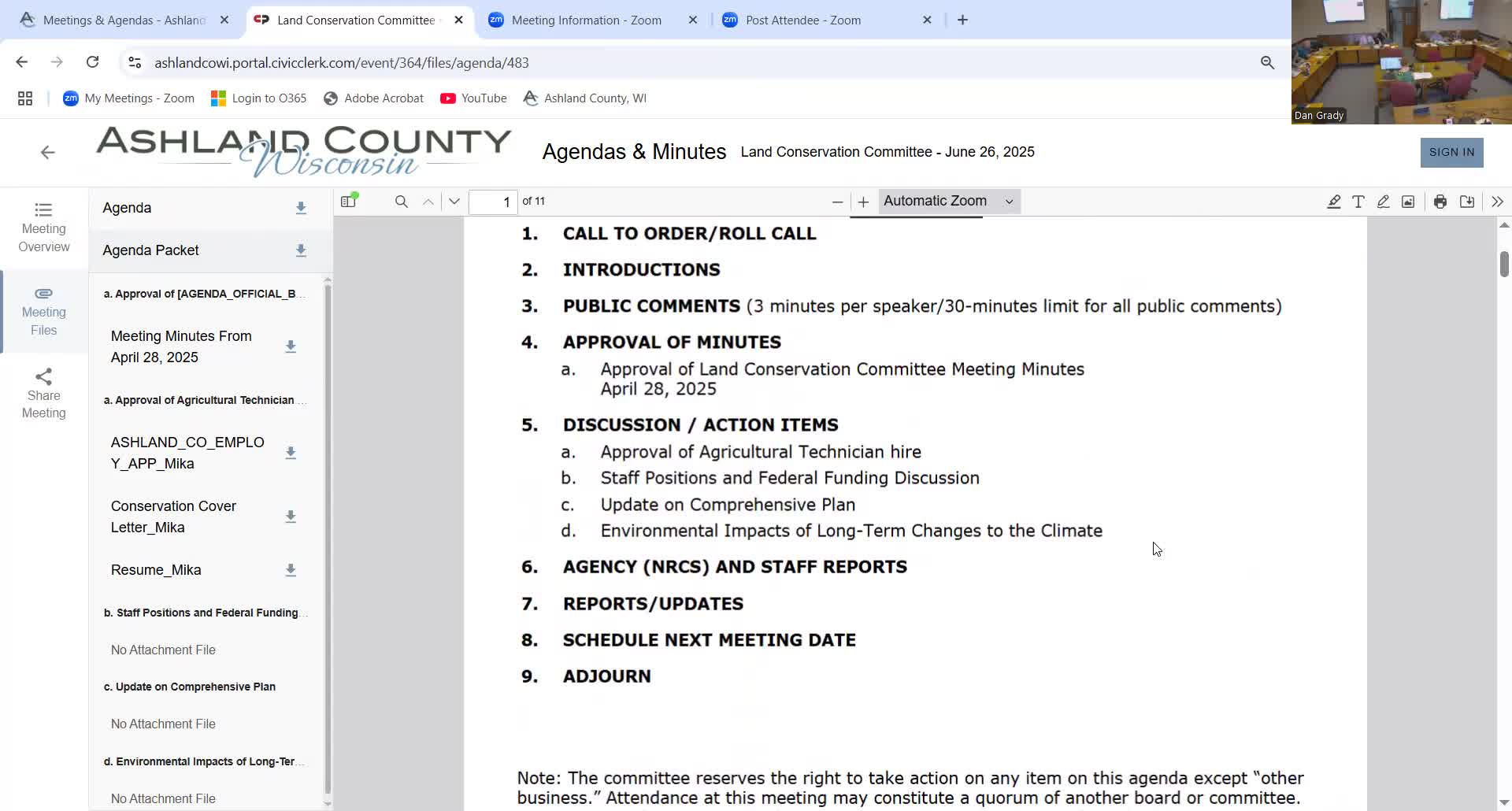Open the Ashland County WI bookmark
The image size is (1512, 811).
point(584,98)
